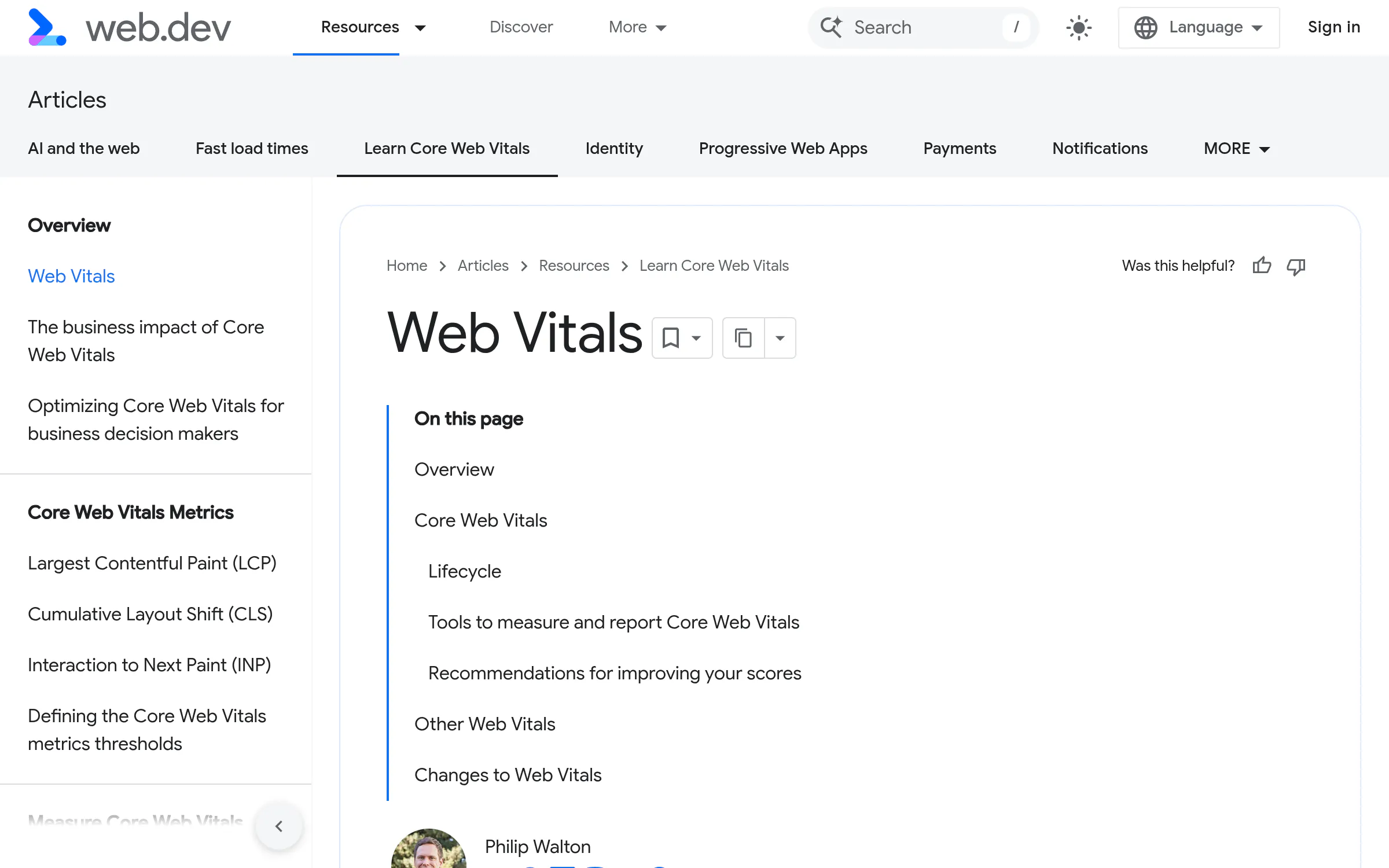Click the search sparkle magnifier icon
Image resolution: width=1389 pixels, height=868 pixels.
coord(832,27)
